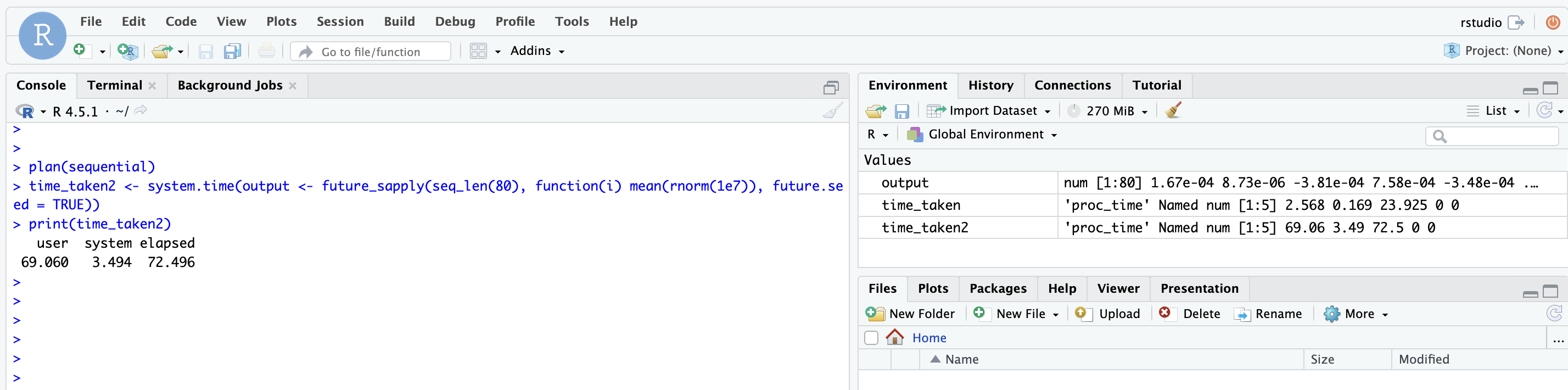Viewport: 1568px width, 390px height.
Task: Open the Debug menu
Action: [x=455, y=21]
